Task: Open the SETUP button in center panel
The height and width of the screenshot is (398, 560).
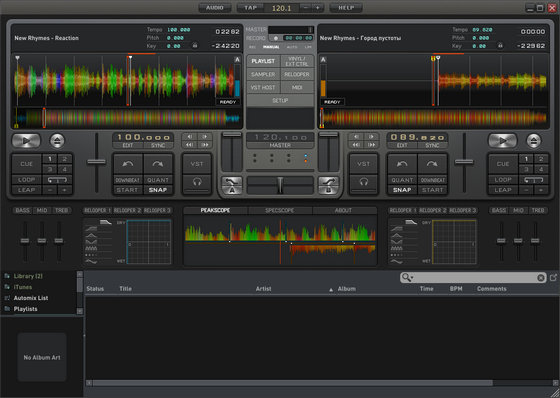Action: (x=280, y=100)
